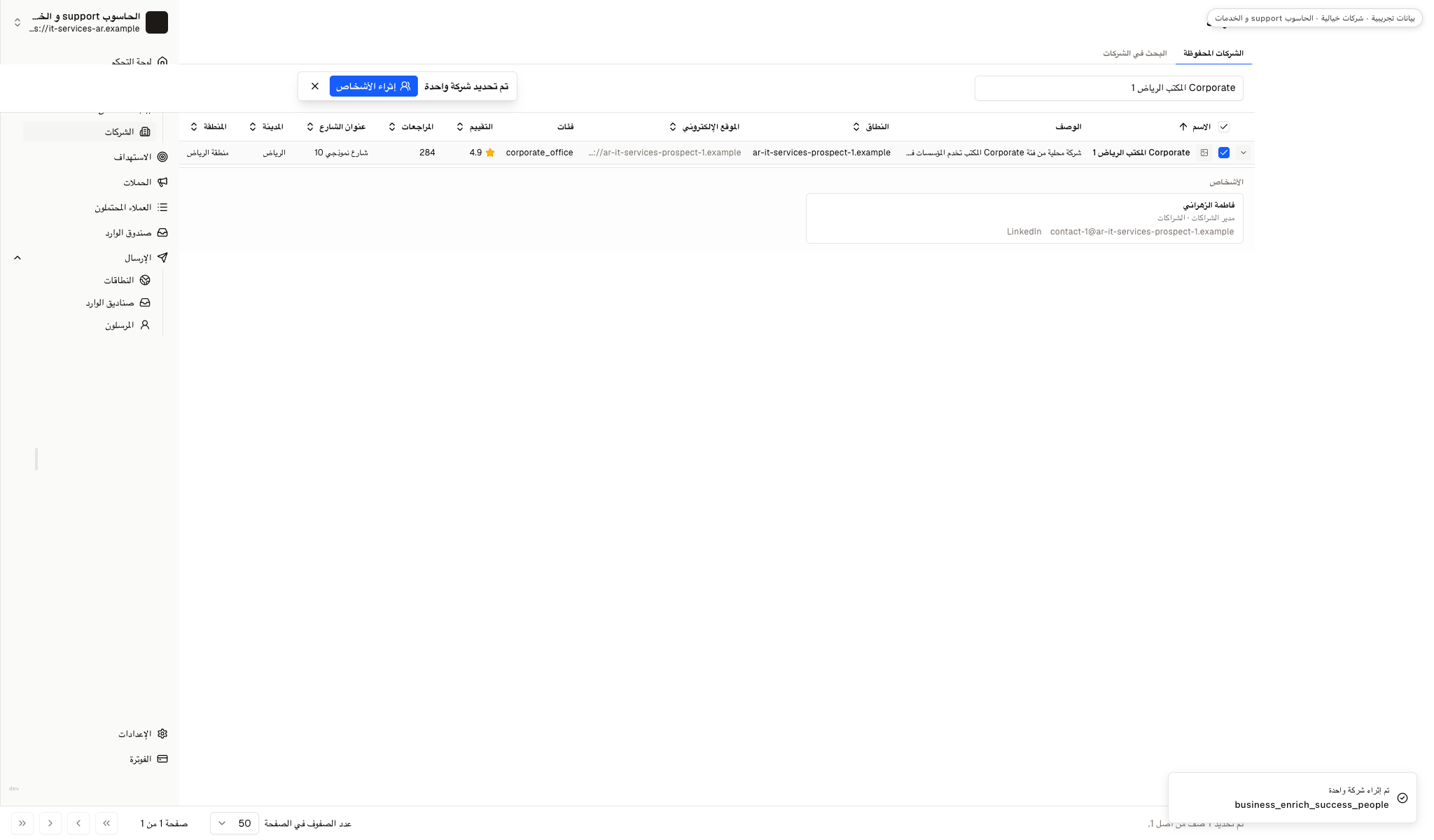Go to الحملات campaigns page
This screenshot has width=1434, height=840.
90,182
